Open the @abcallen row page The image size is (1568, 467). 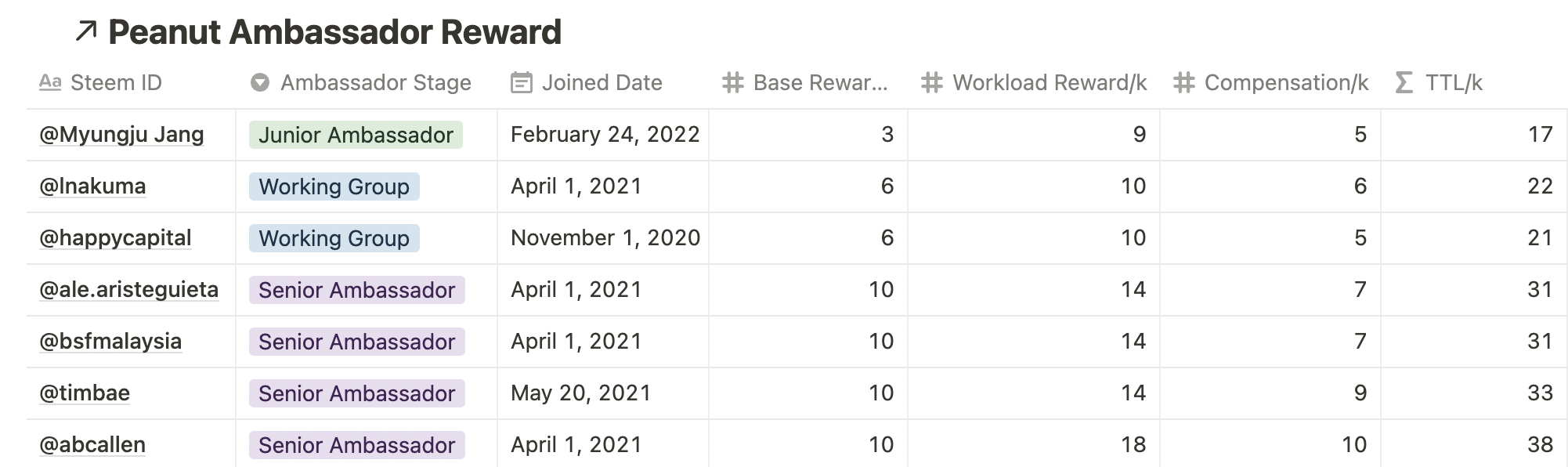[92, 445]
